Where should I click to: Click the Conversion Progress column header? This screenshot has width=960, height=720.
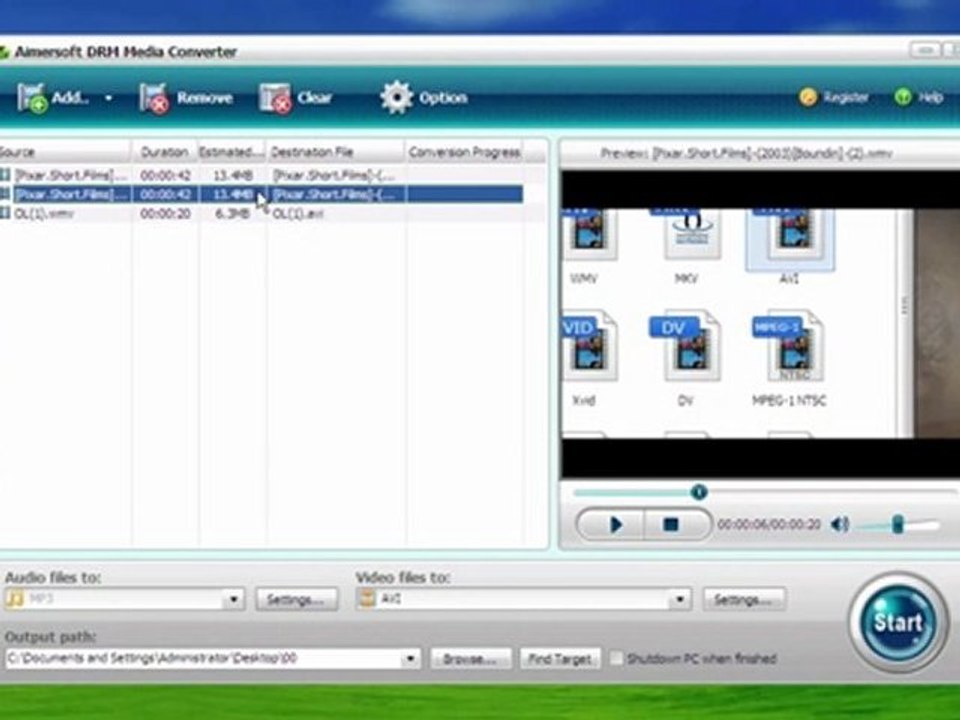464,152
